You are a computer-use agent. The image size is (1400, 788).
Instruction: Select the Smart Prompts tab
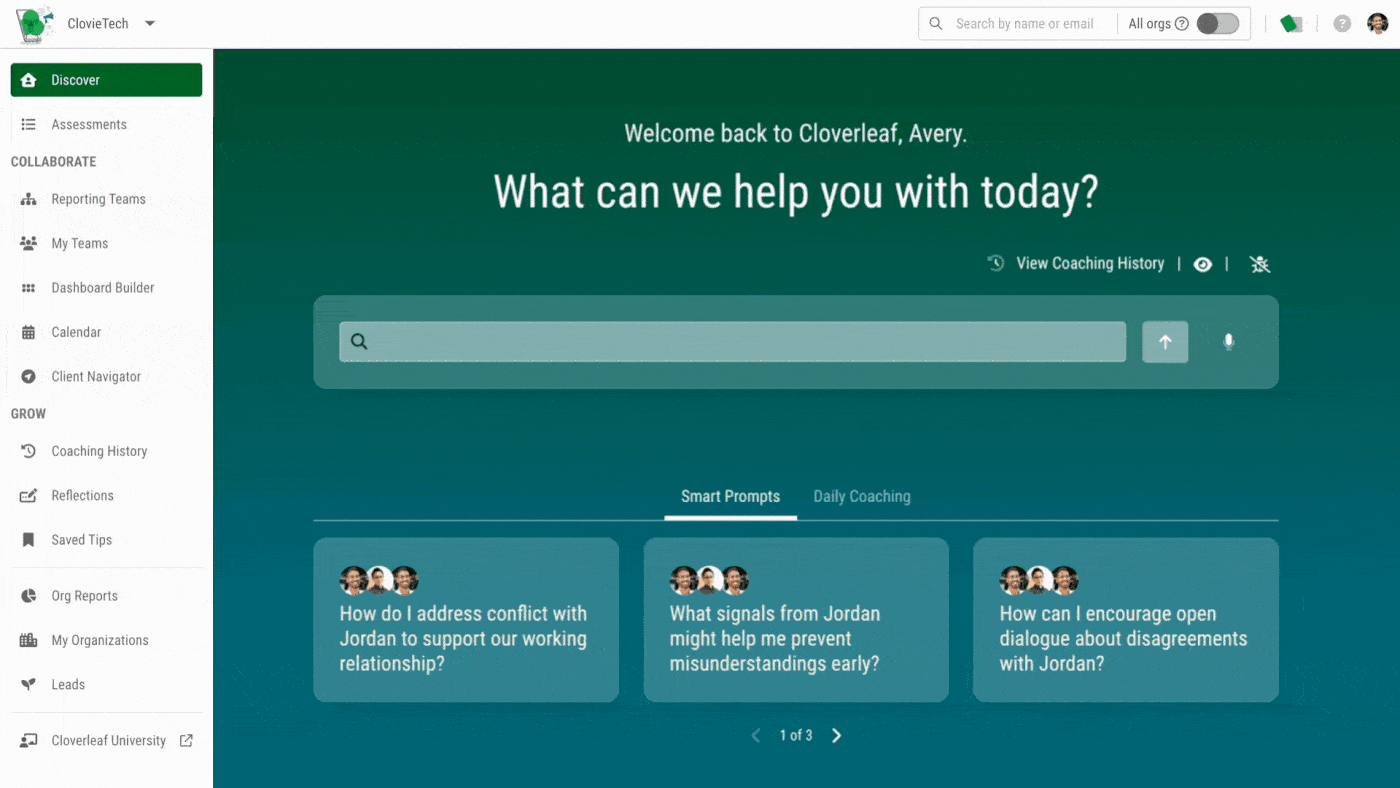(730, 497)
